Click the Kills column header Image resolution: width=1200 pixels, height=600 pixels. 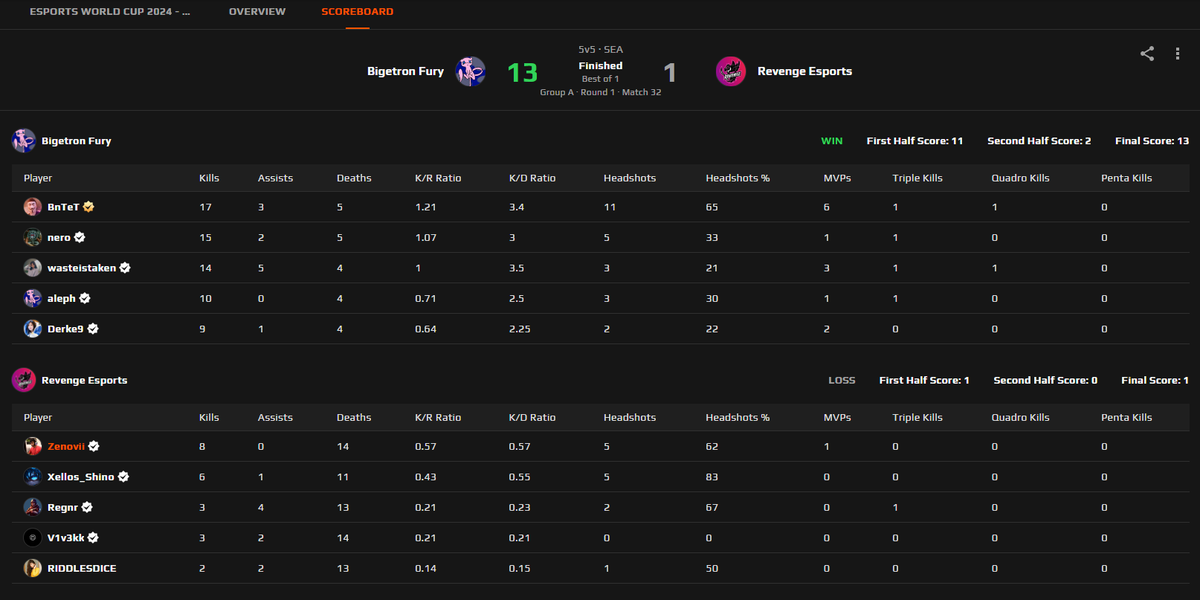click(208, 178)
